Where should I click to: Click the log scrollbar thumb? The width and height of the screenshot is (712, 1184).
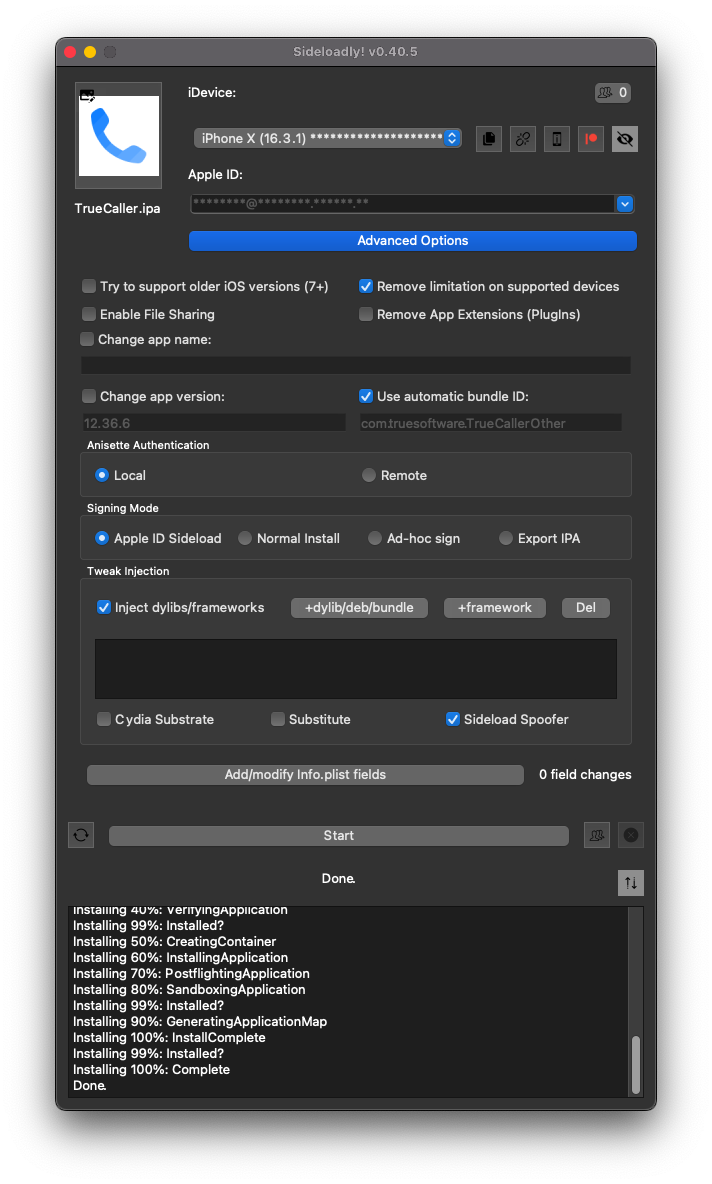(x=636, y=1065)
